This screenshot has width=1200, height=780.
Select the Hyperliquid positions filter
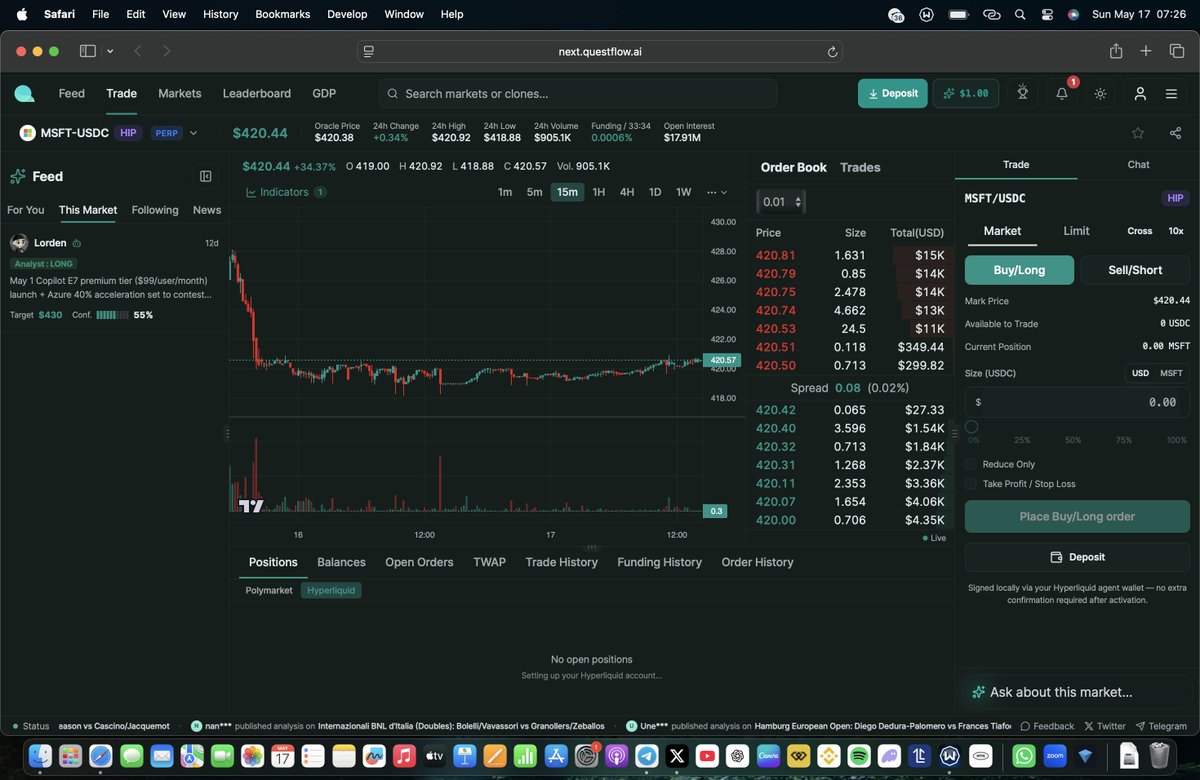[x=331, y=590]
